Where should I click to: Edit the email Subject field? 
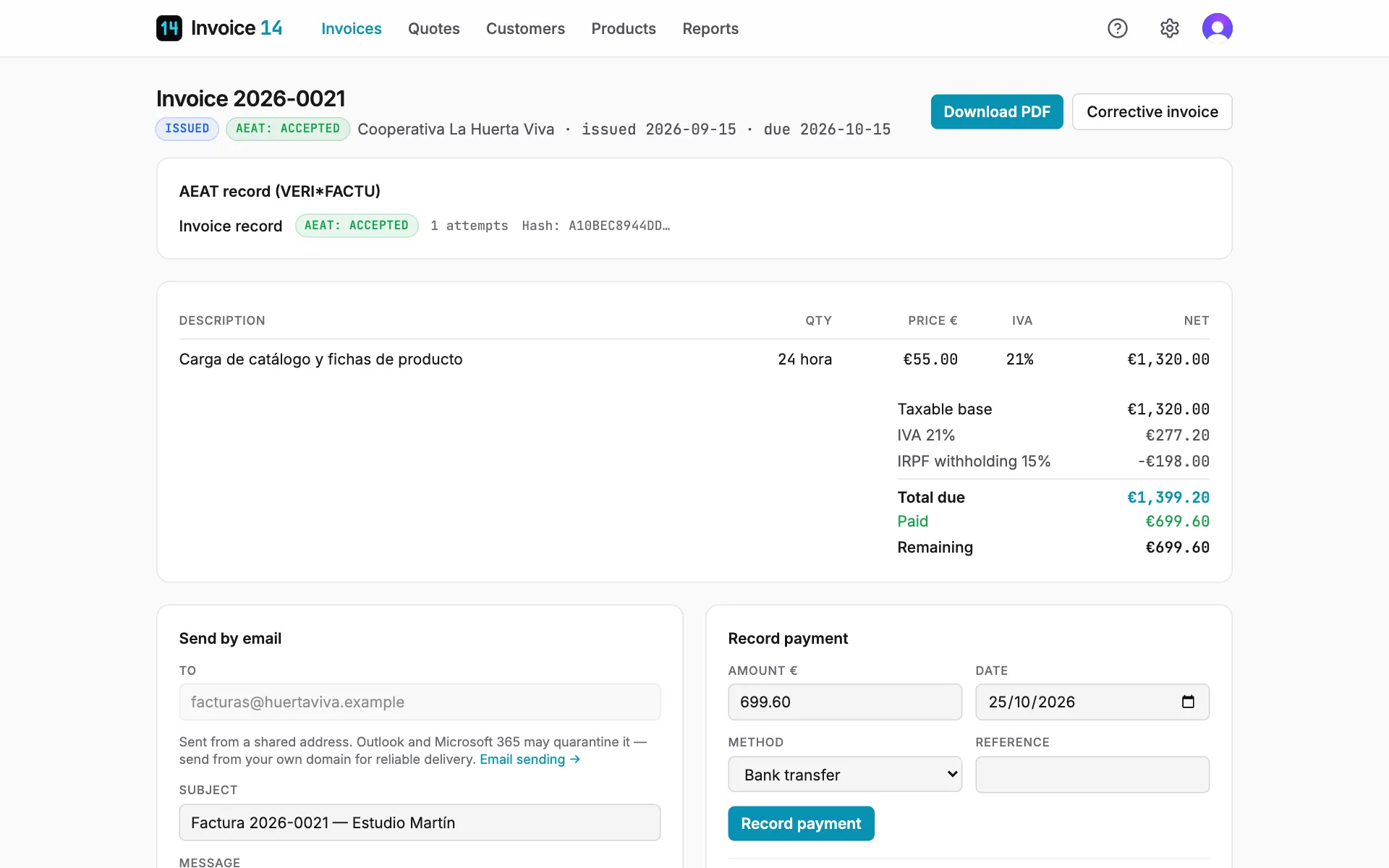click(420, 822)
